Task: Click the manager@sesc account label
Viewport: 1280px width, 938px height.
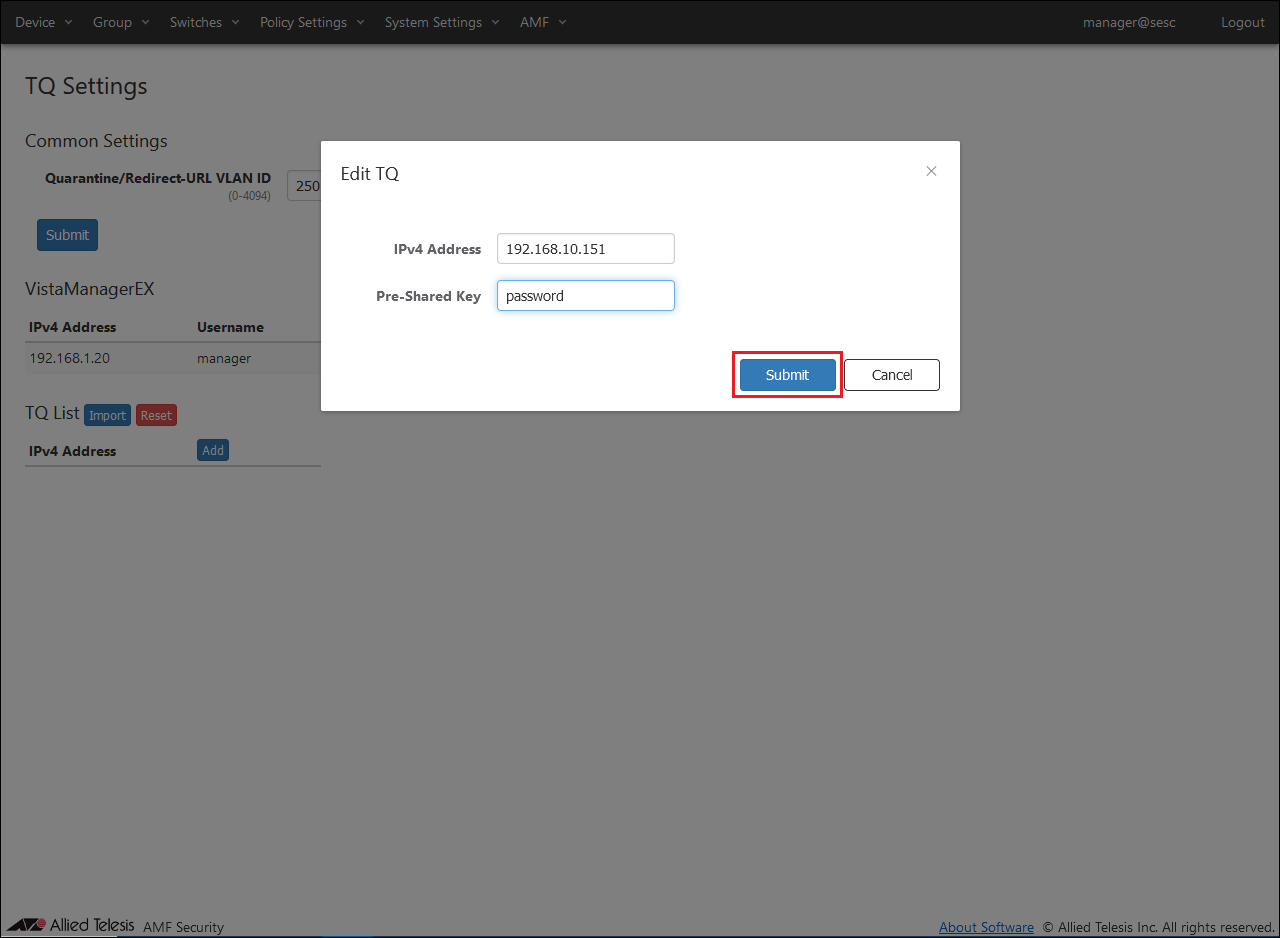Action: tap(1129, 22)
